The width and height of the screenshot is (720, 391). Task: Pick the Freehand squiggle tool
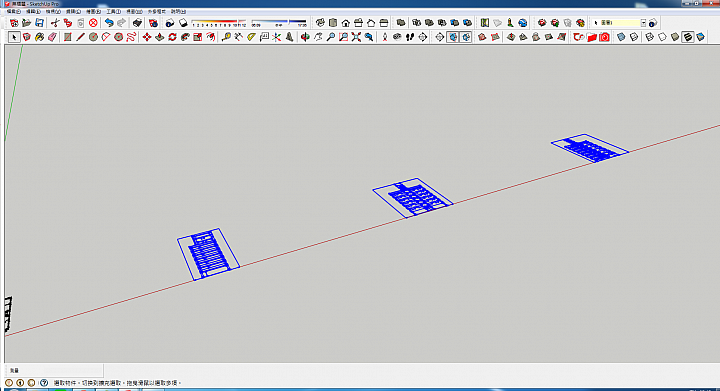tap(131, 37)
